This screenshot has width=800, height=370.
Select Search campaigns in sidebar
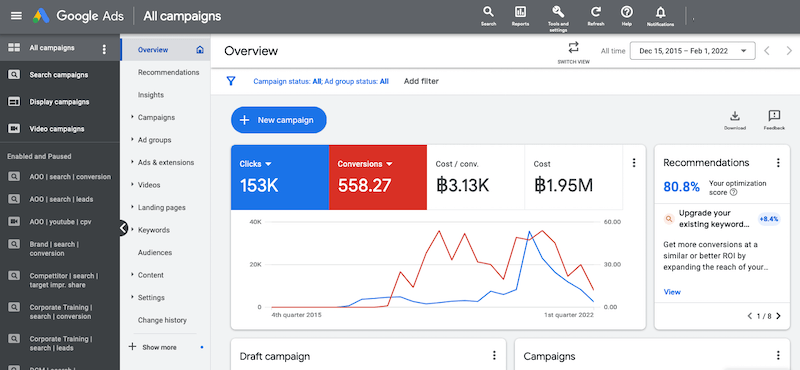(x=60, y=75)
